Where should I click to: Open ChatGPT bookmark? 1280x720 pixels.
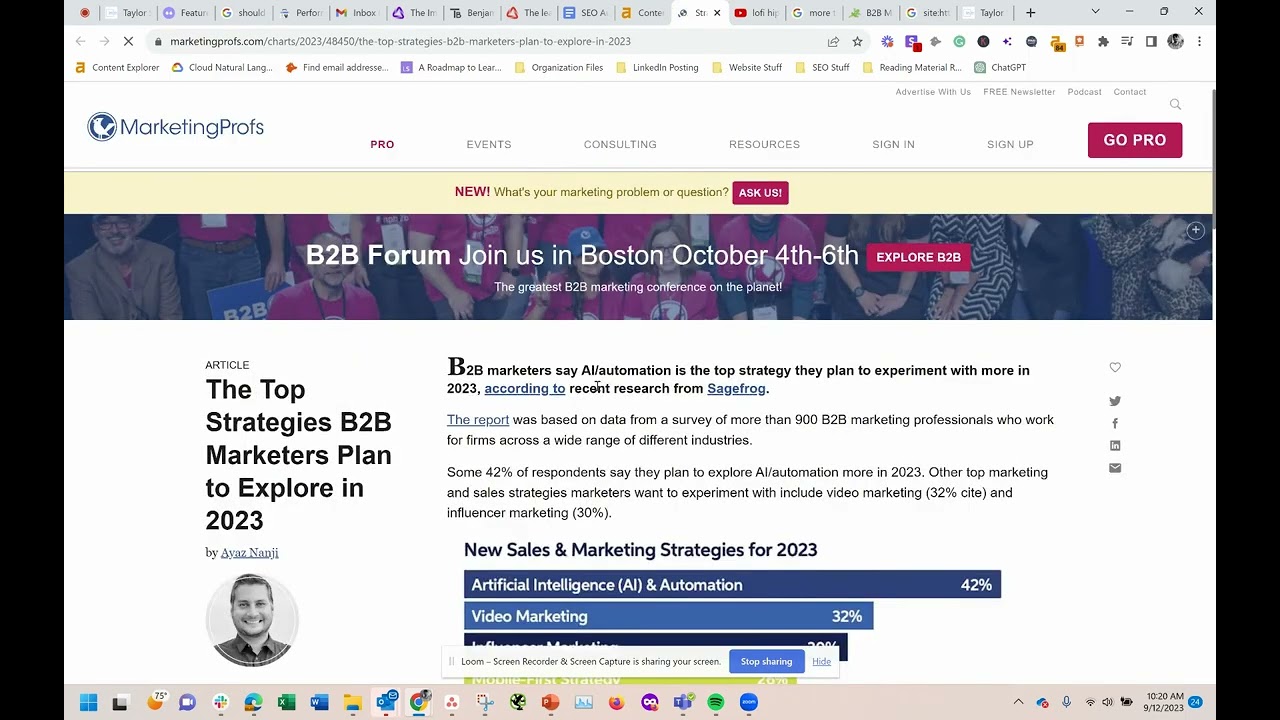[1000, 68]
